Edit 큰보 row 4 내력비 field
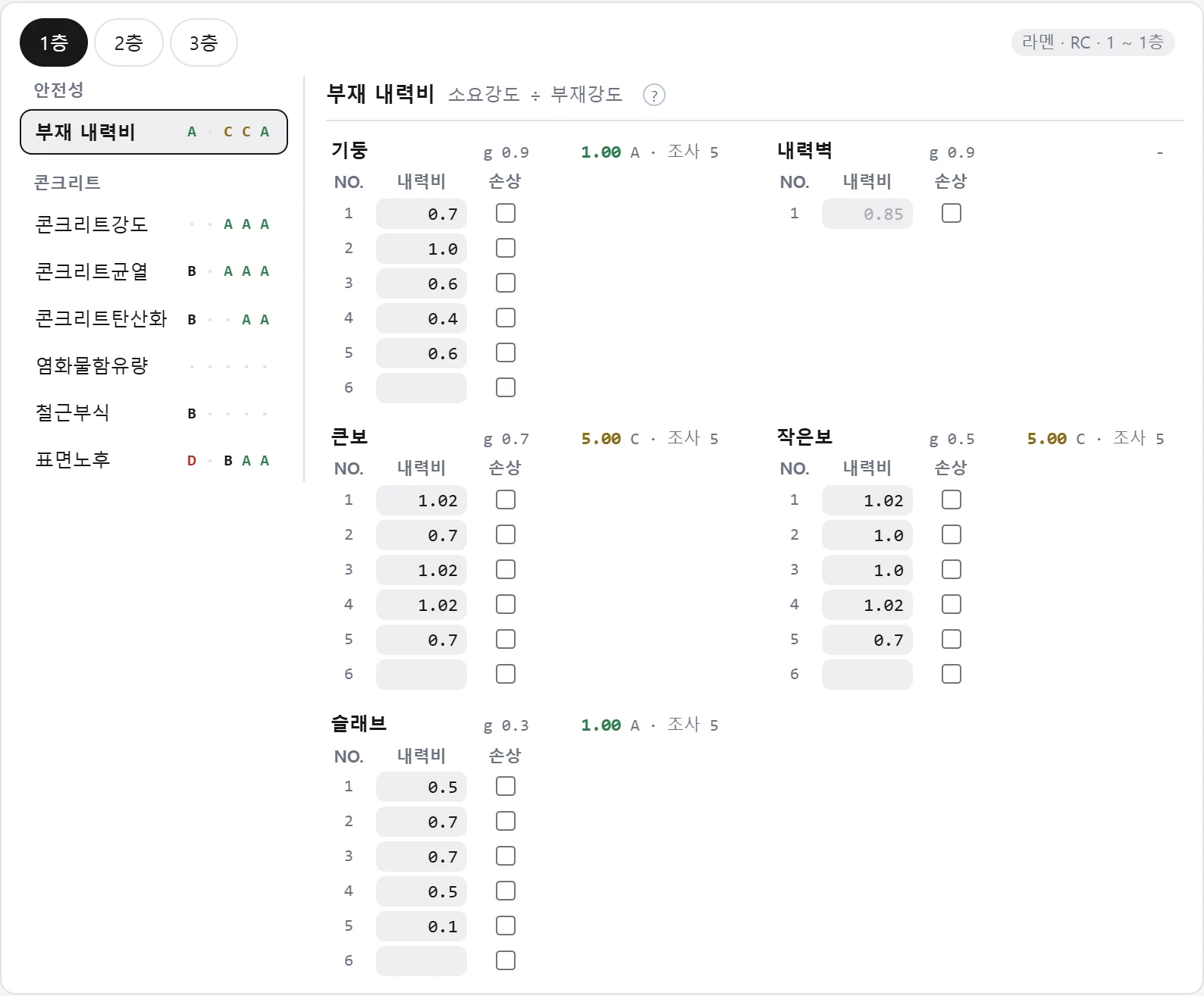Image resolution: width=1204 pixels, height=996 pixels. 422,605
